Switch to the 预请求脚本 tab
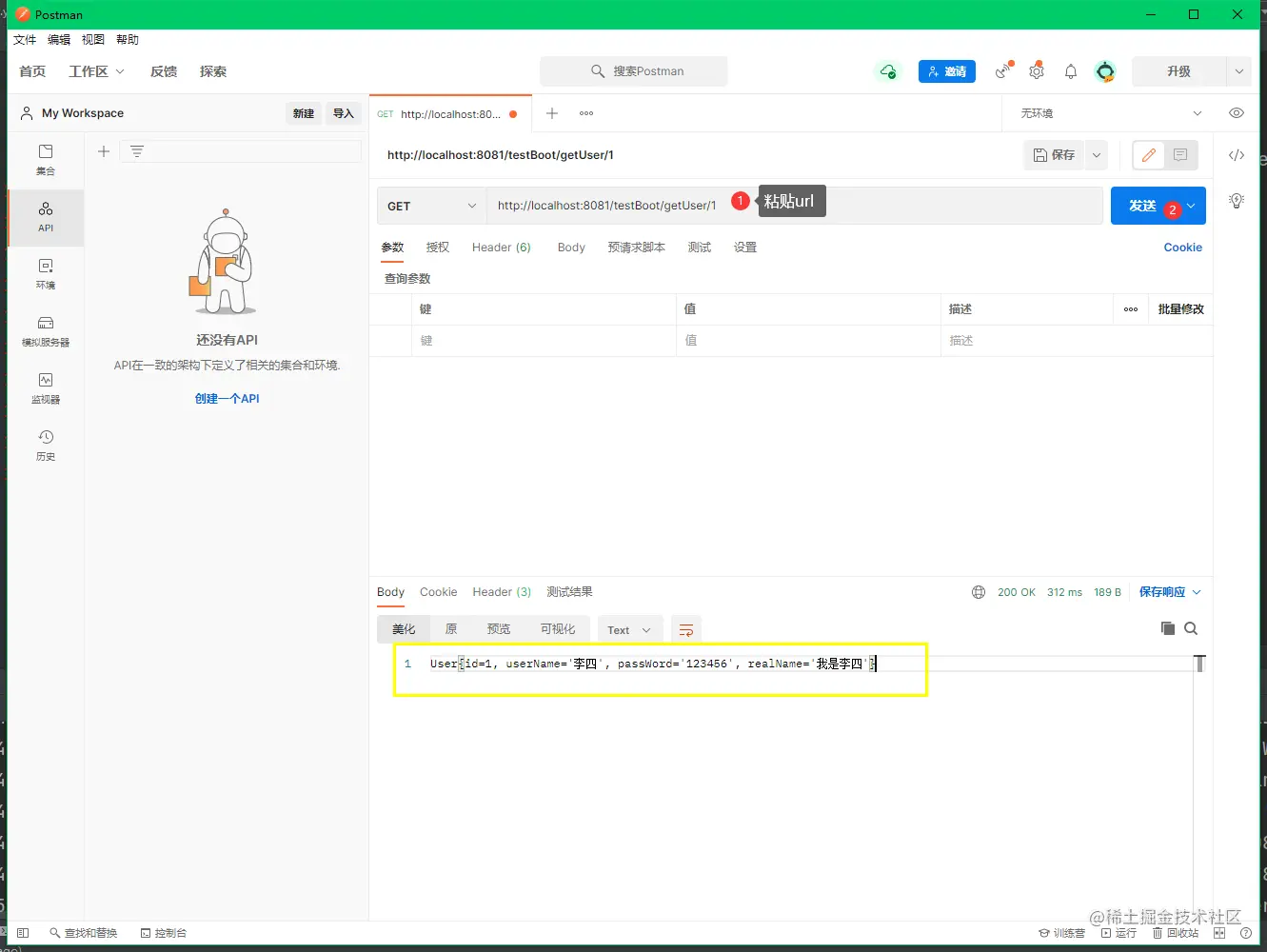This screenshot has height=952, width=1267. pyautogui.click(x=637, y=248)
